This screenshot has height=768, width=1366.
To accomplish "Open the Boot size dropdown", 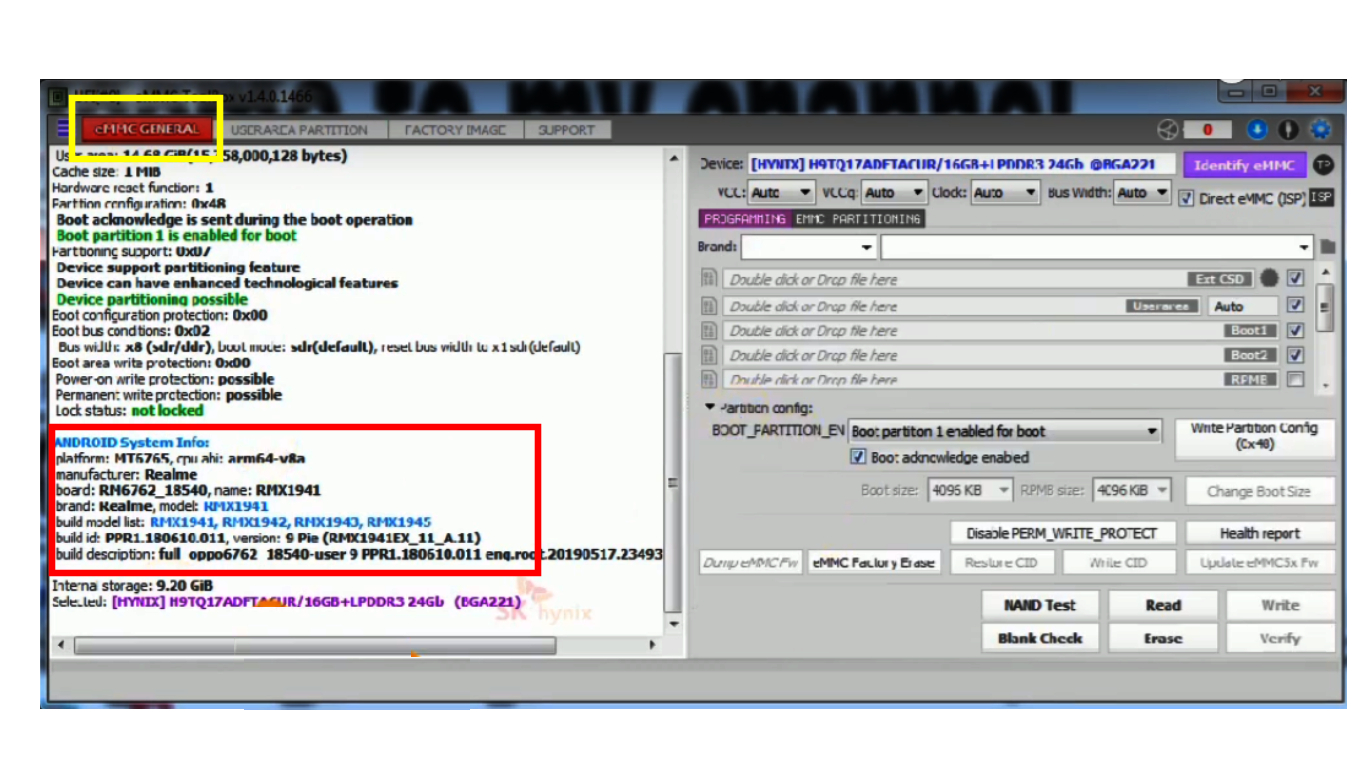I will [971, 491].
